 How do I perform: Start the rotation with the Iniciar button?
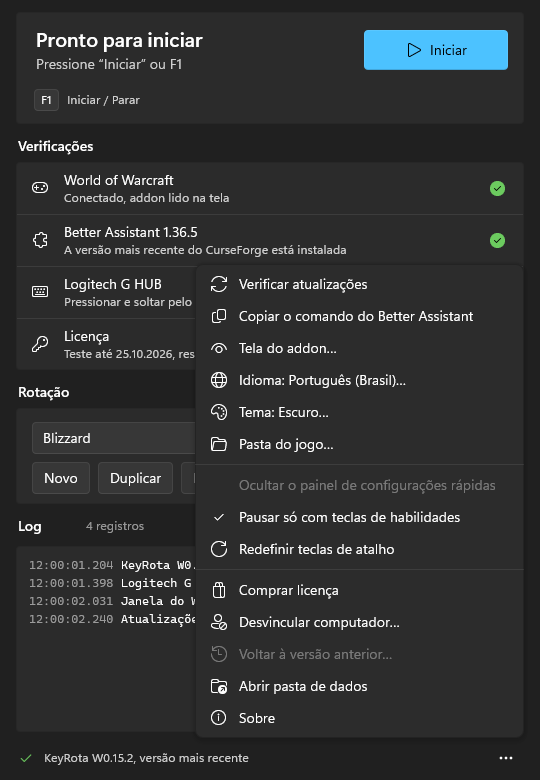(436, 50)
